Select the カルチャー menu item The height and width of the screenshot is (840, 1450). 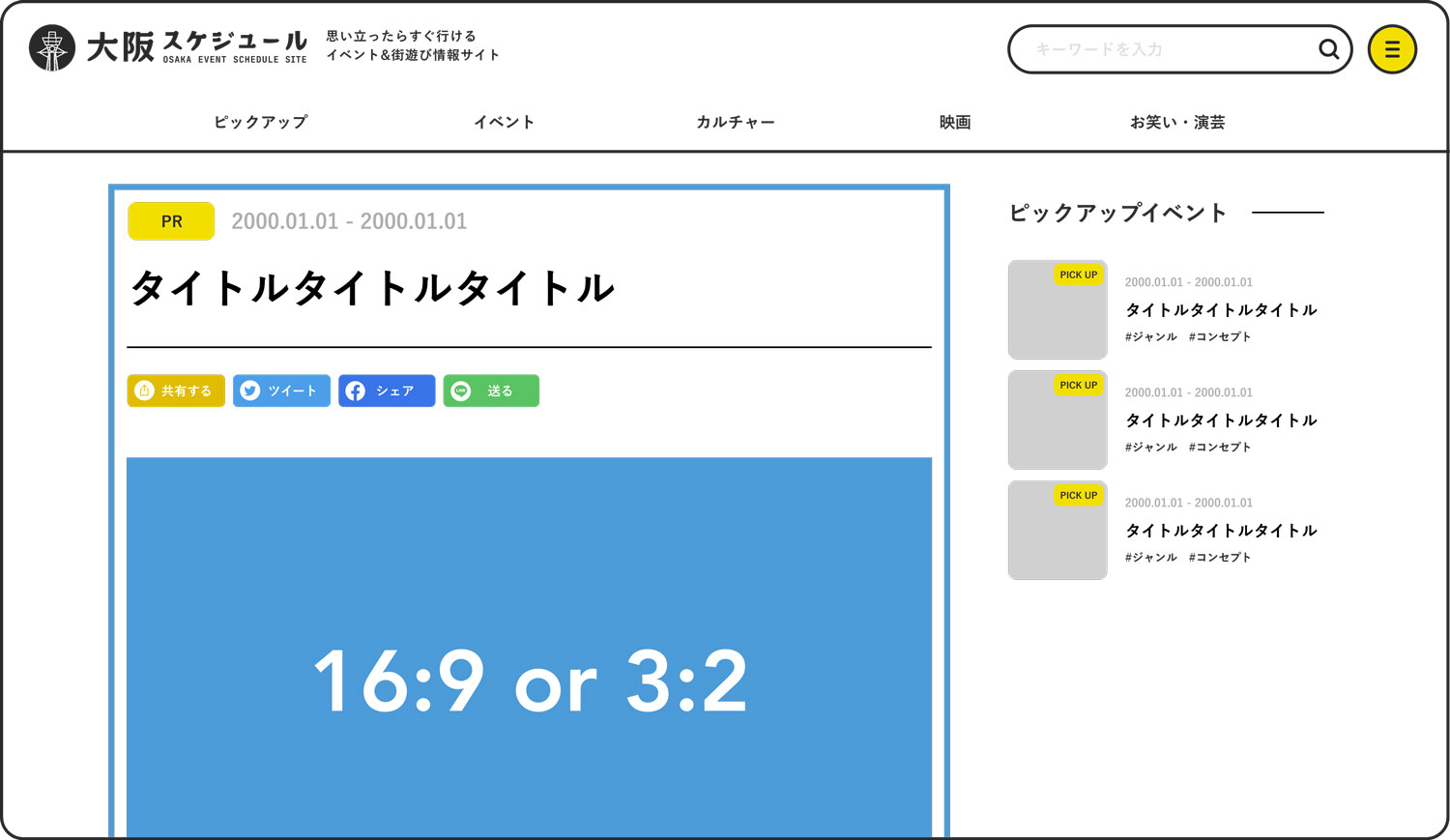point(736,122)
